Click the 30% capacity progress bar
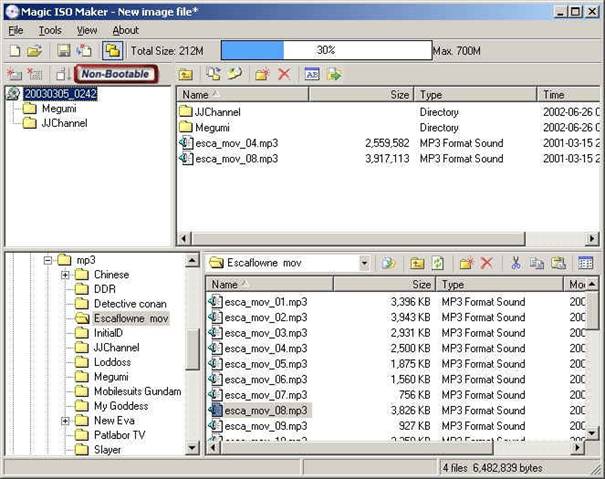The width and height of the screenshot is (605, 479). 326,50
